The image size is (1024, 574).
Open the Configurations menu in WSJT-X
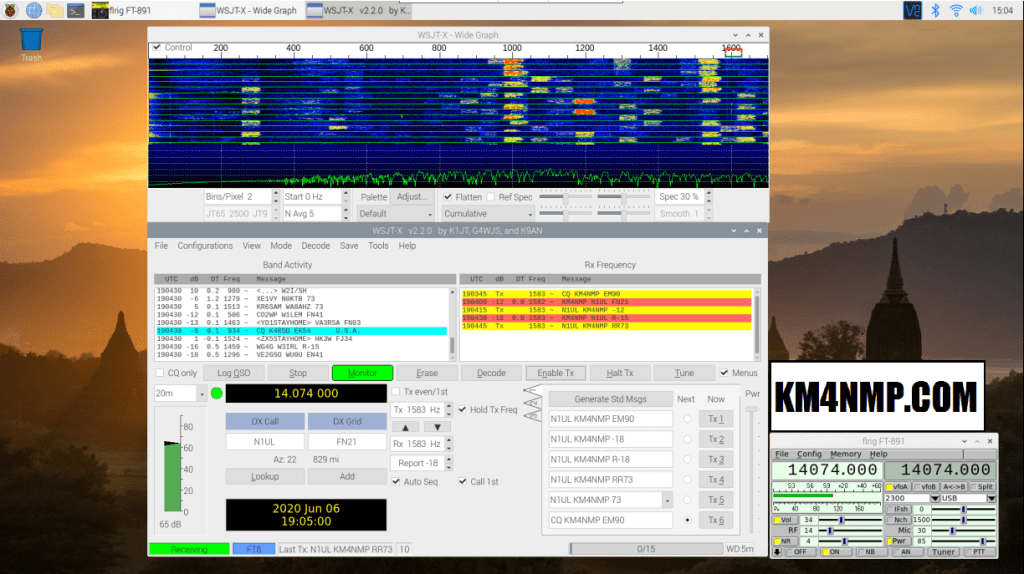(205, 245)
